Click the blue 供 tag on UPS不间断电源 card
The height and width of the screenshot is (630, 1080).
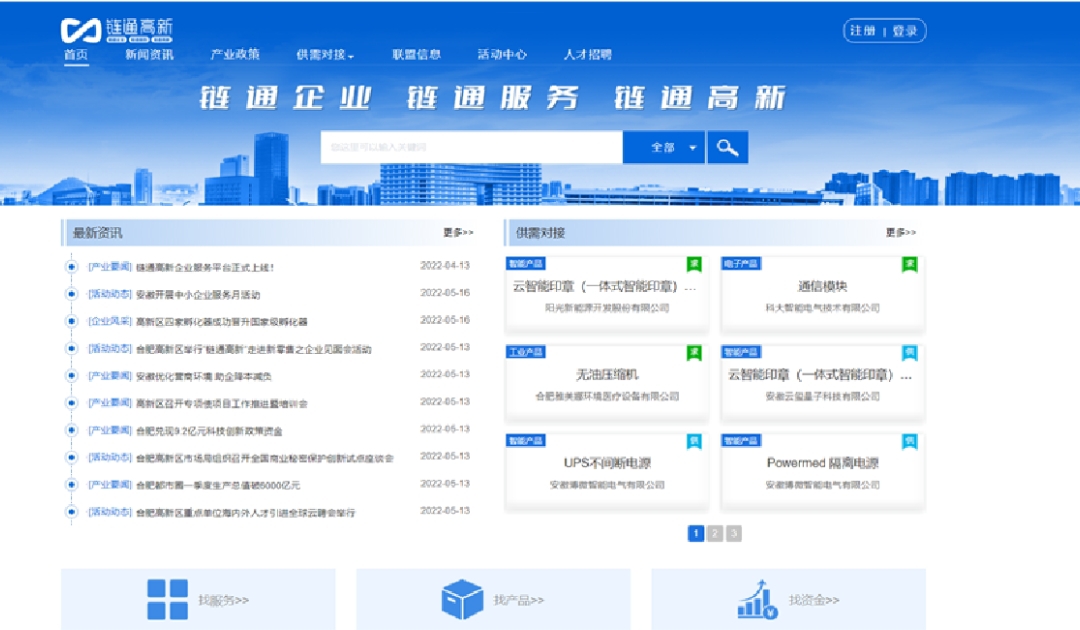point(694,441)
